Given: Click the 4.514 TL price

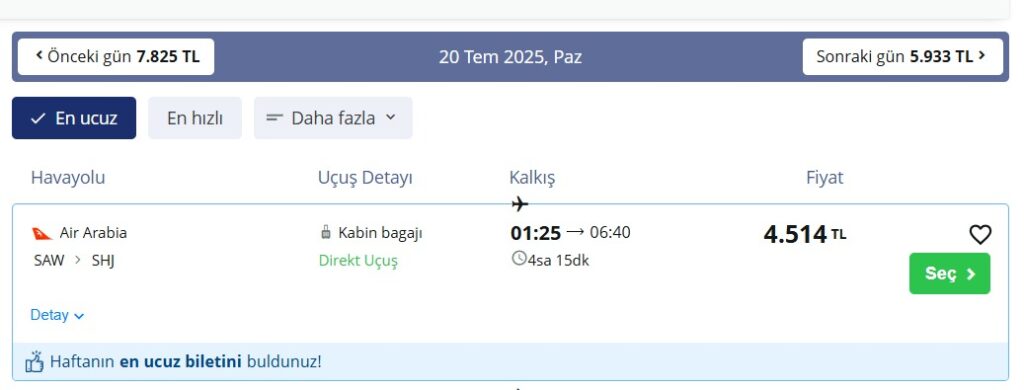Looking at the screenshot, I should tap(805, 234).
